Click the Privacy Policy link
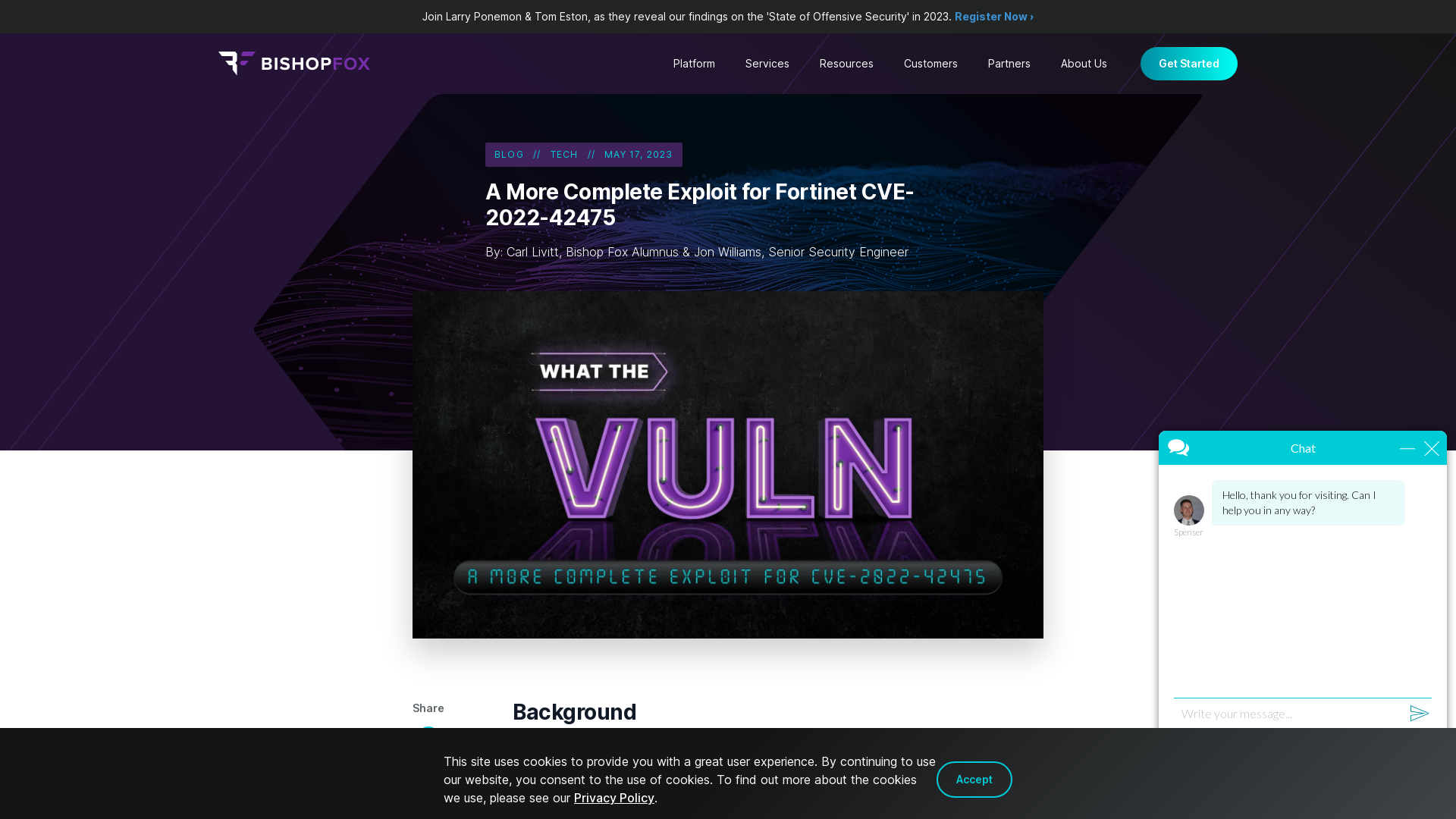Viewport: 1456px width, 819px height. click(x=614, y=797)
